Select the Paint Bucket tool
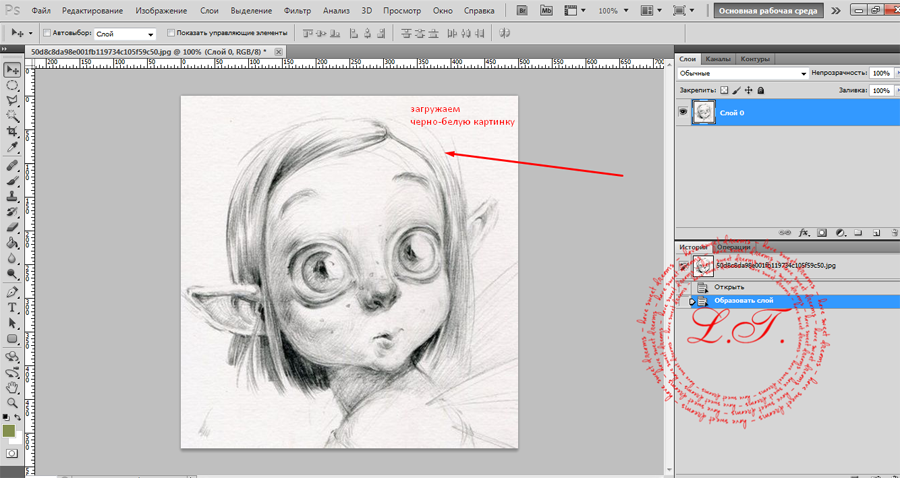This screenshot has width=900, height=478. point(12,243)
